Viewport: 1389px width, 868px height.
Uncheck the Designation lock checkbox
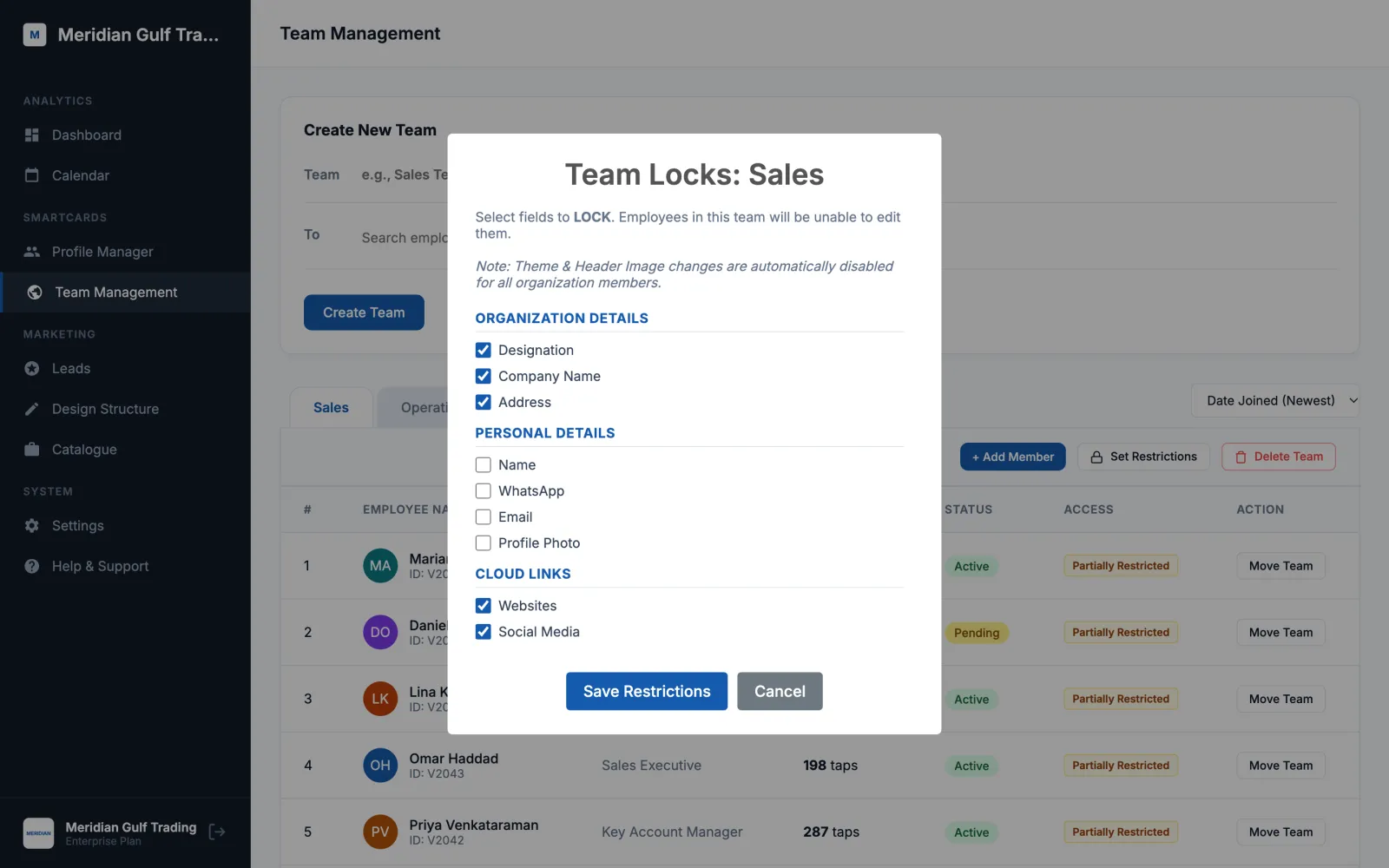coord(484,350)
